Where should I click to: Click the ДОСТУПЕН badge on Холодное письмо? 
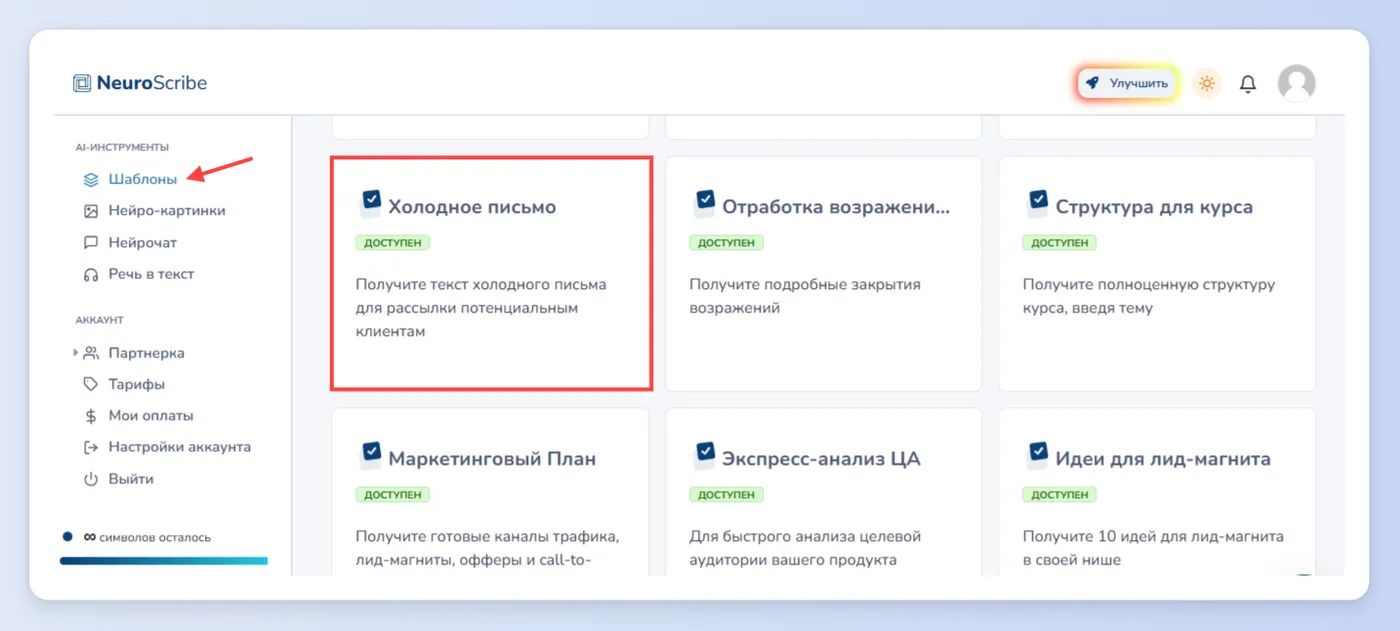tap(393, 243)
